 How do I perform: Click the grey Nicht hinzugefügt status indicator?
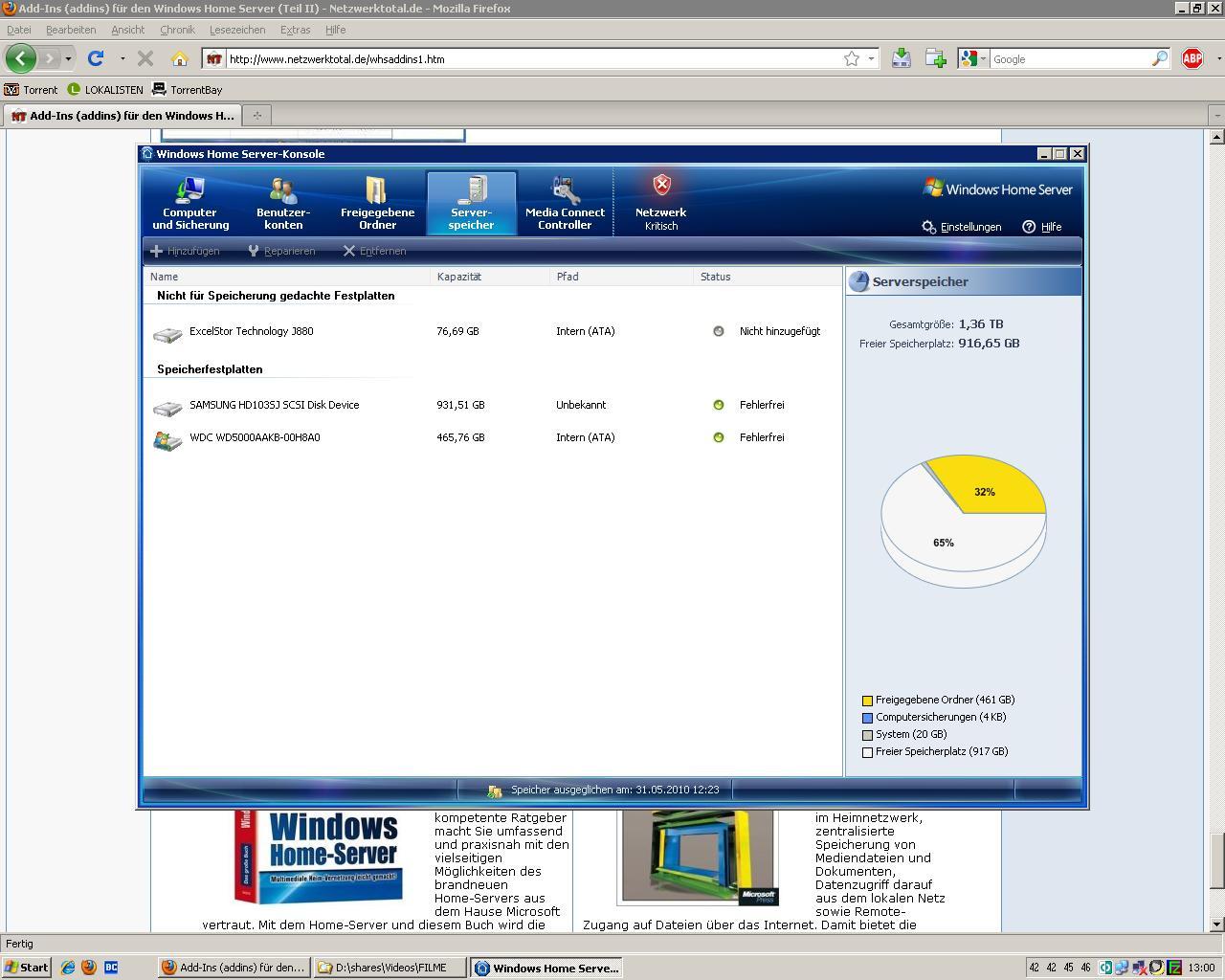coord(719,331)
